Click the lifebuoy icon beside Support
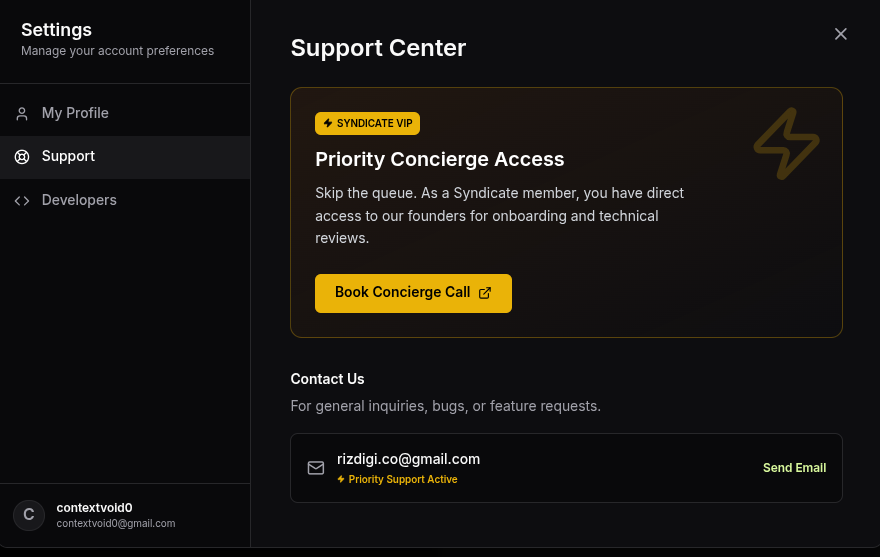Viewport: 880px width, 557px height. click(22, 157)
